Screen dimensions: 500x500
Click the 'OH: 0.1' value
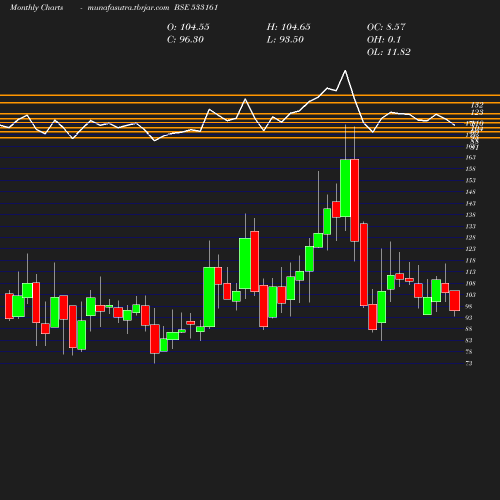(x=384, y=40)
